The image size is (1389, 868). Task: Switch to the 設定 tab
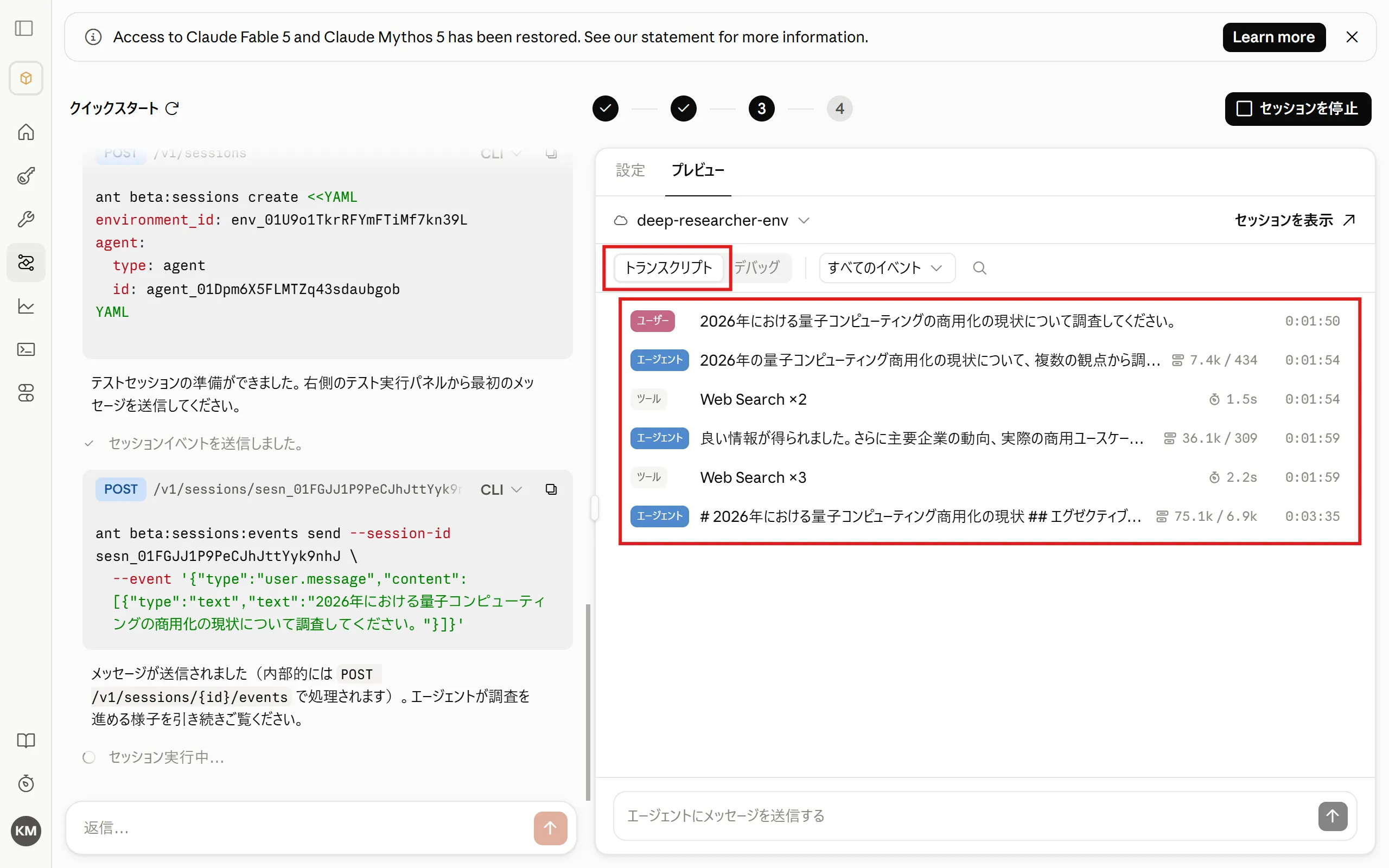630,170
